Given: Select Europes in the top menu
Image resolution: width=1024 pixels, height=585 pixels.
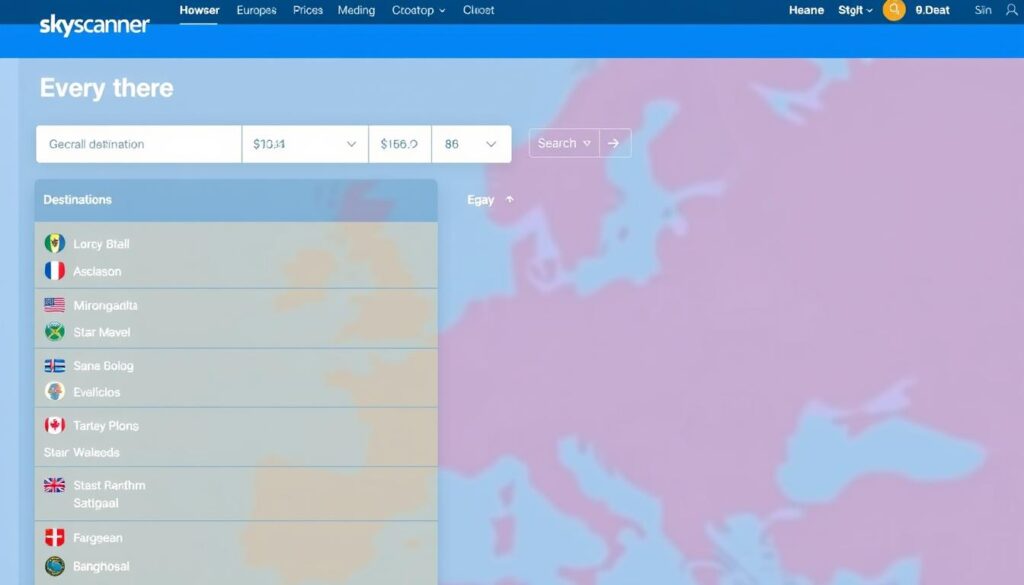Looking at the screenshot, I should click(x=256, y=11).
